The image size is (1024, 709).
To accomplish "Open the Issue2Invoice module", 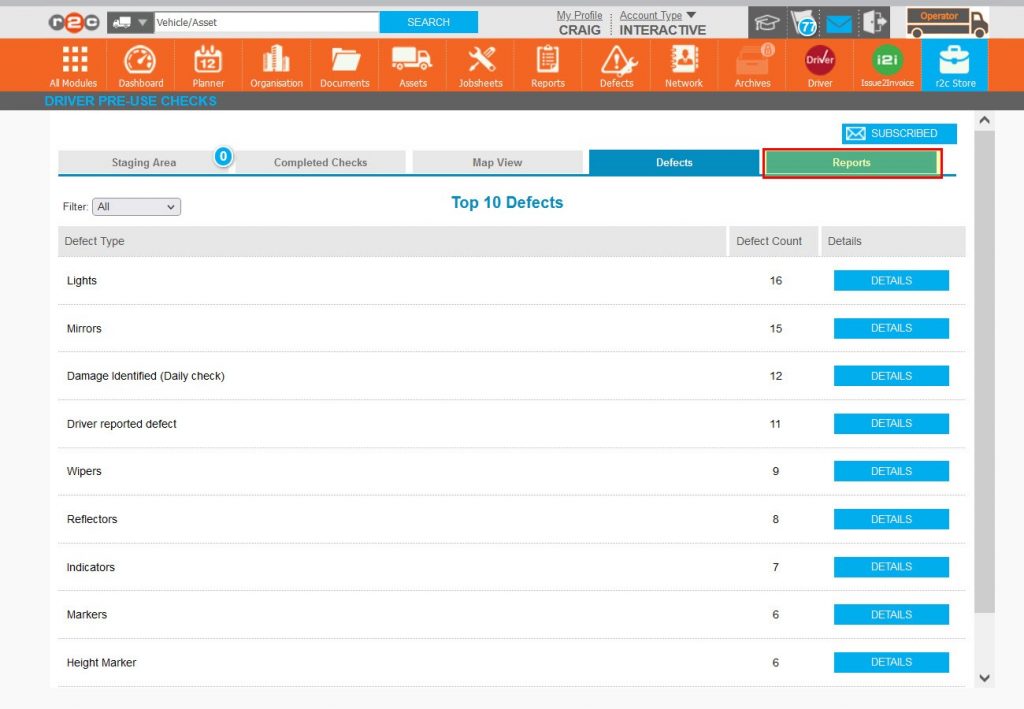I will click(886, 63).
